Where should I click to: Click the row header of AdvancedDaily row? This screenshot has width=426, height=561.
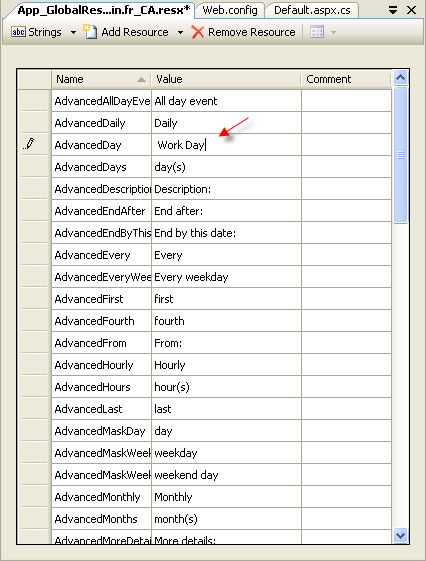(34, 123)
